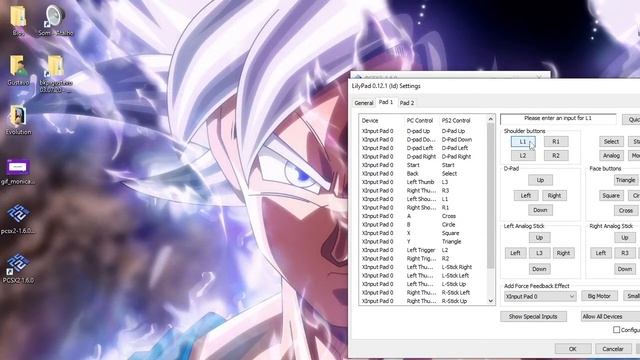This screenshot has width=640, height=360.
Task: Bind Left Analog Stick Up
Action: pyautogui.click(x=539, y=238)
